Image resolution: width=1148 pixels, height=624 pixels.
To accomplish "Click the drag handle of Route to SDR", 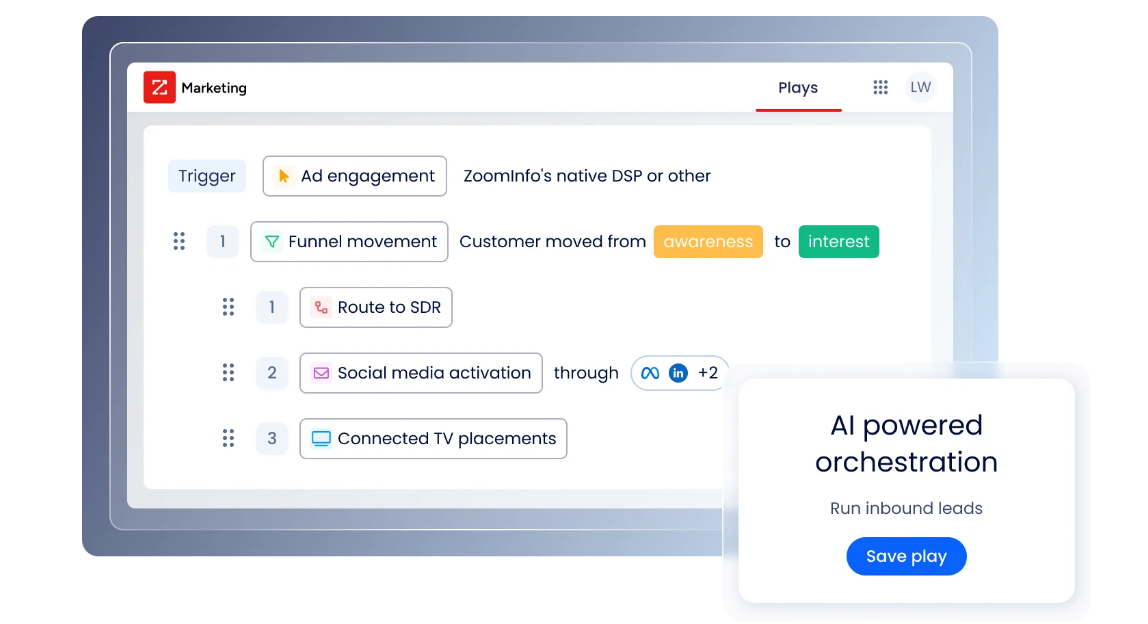I will tap(228, 307).
